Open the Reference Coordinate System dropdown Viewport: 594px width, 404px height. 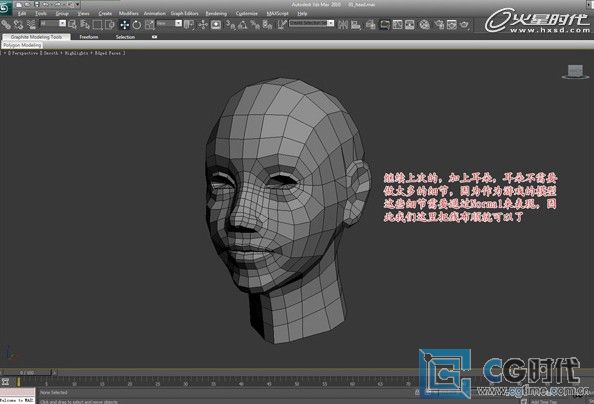coord(169,23)
